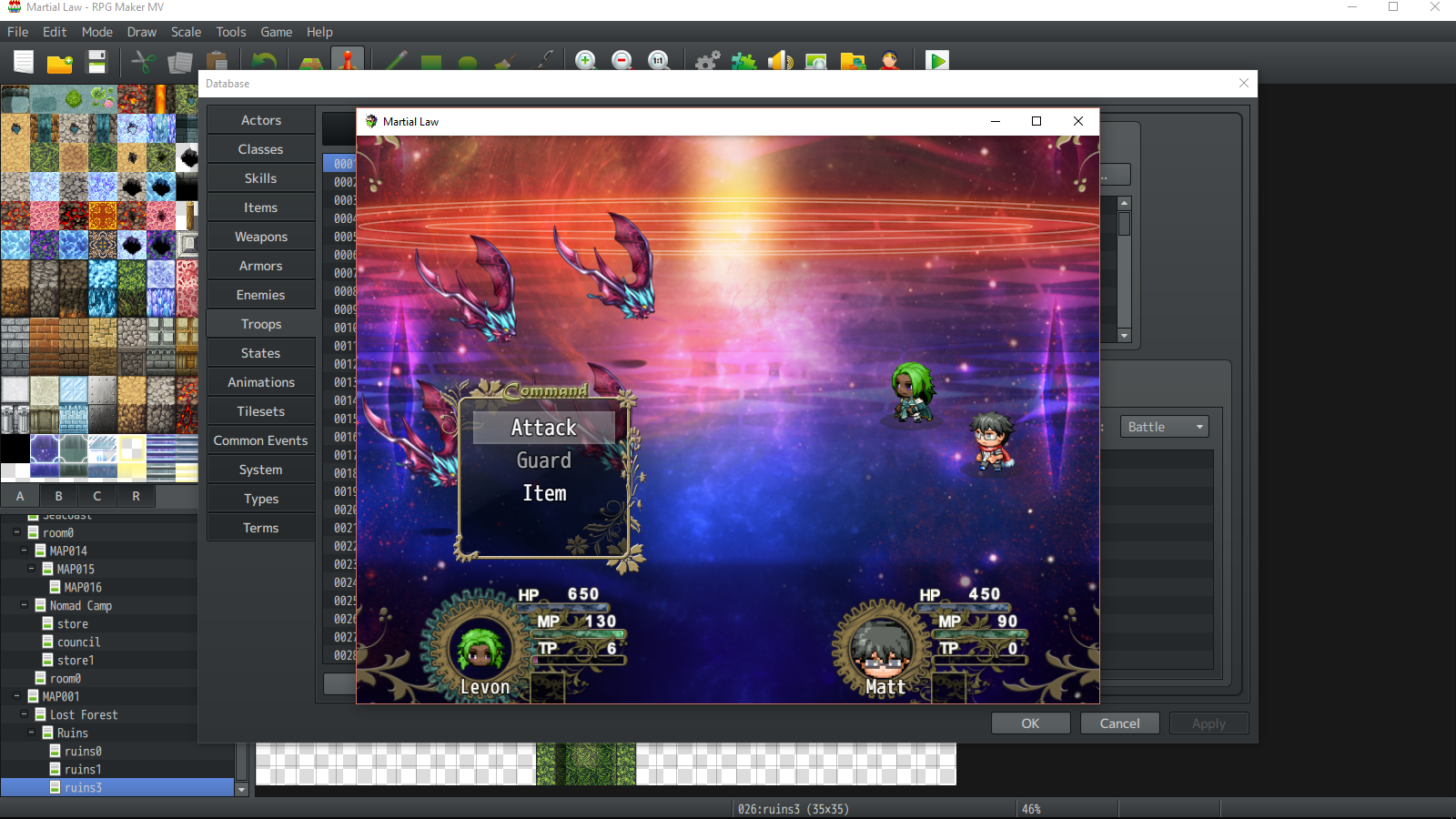Screen dimensions: 1456x819
Task: Click the New Project toolbar icon
Action: click(24, 62)
